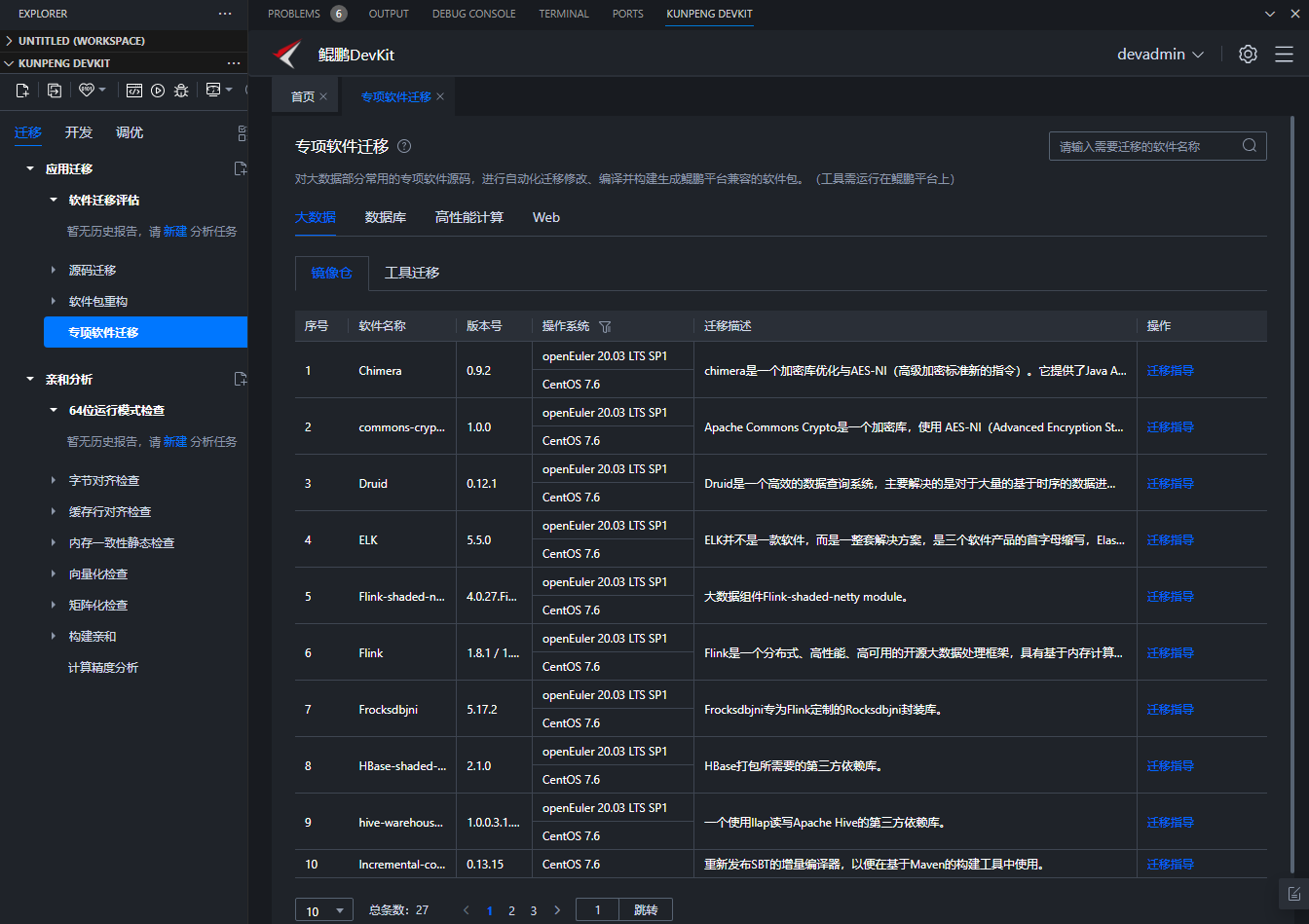Open the settings gear icon
This screenshot has height=924, width=1309.
(1248, 55)
